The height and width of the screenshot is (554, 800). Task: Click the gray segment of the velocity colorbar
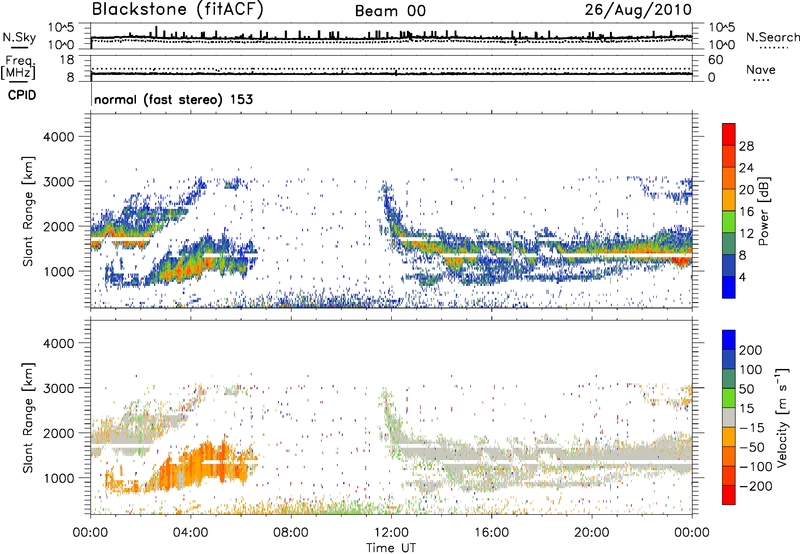tap(729, 418)
